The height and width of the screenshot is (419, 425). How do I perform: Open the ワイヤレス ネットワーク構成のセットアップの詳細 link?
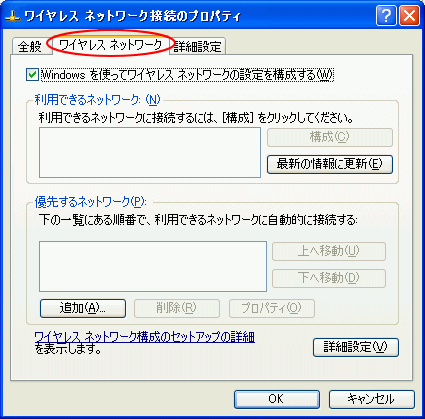pos(145,337)
